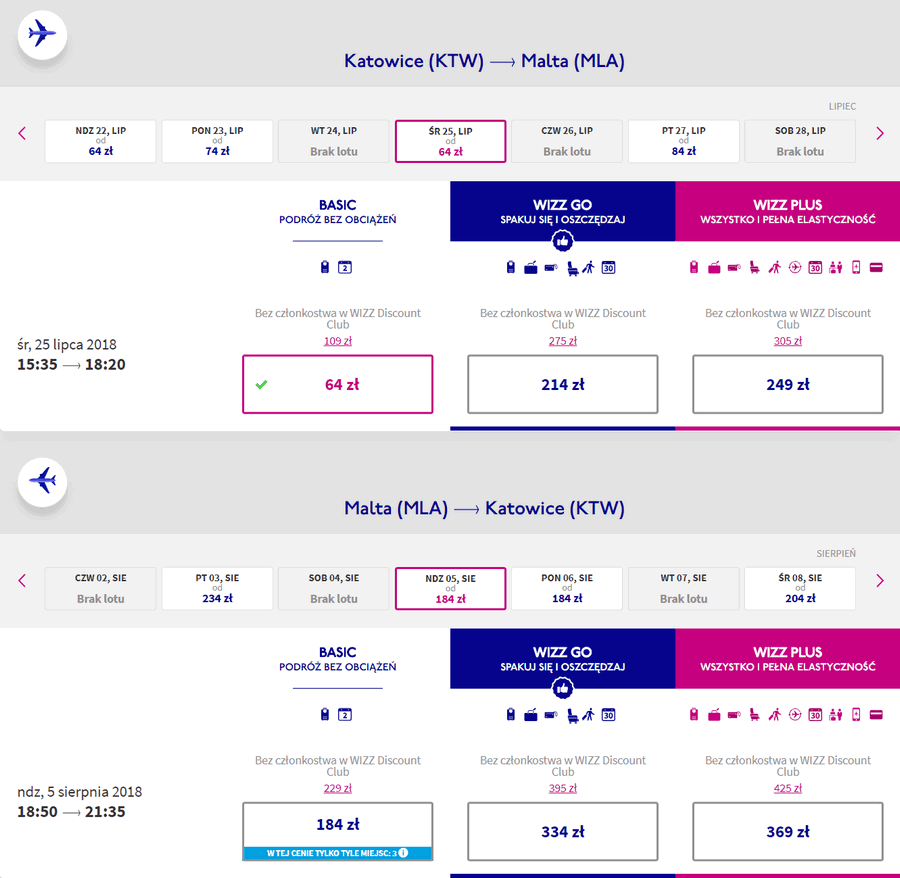Click return time text '18:50 → 21:35'
900x878 pixels.
(x=71, y=811)
